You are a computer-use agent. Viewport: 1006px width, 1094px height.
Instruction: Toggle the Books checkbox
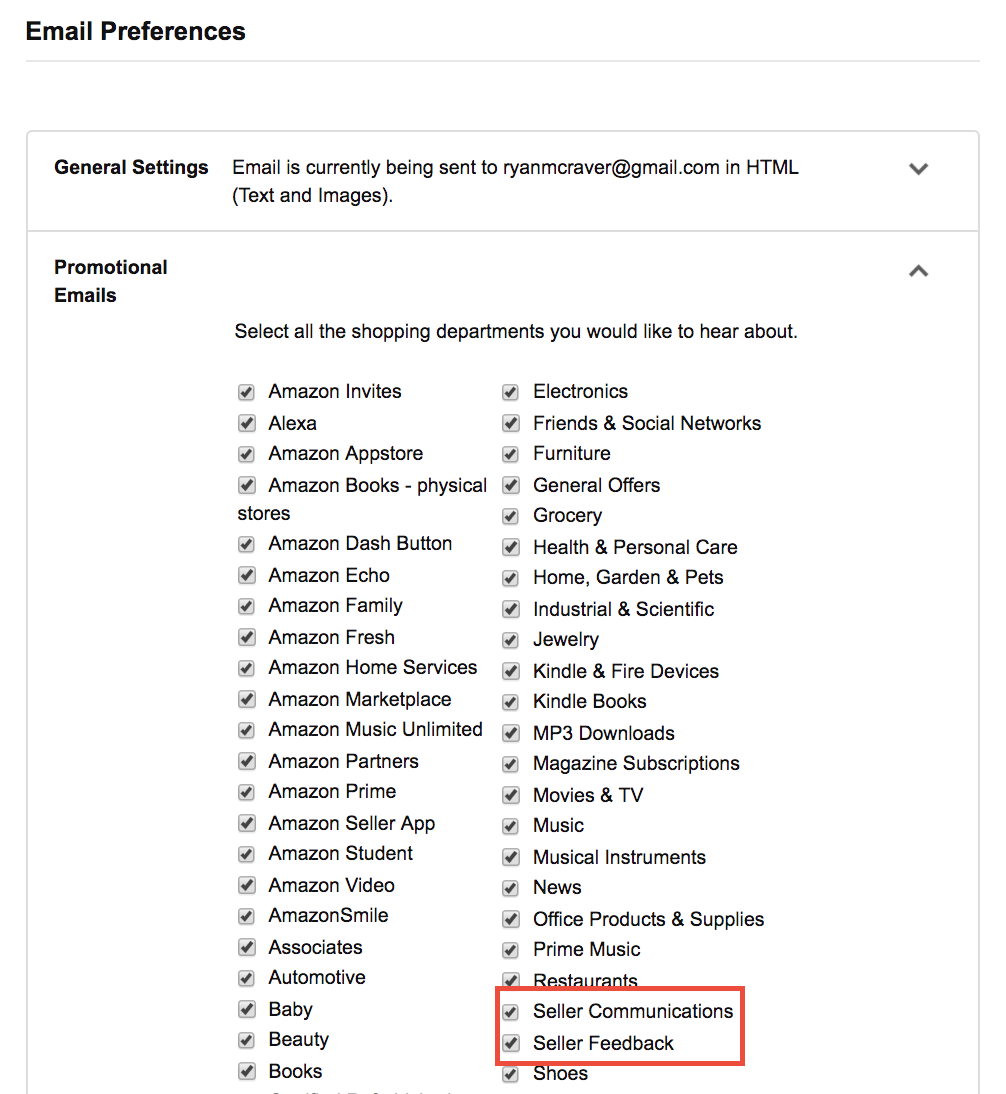pos(246,1071)
